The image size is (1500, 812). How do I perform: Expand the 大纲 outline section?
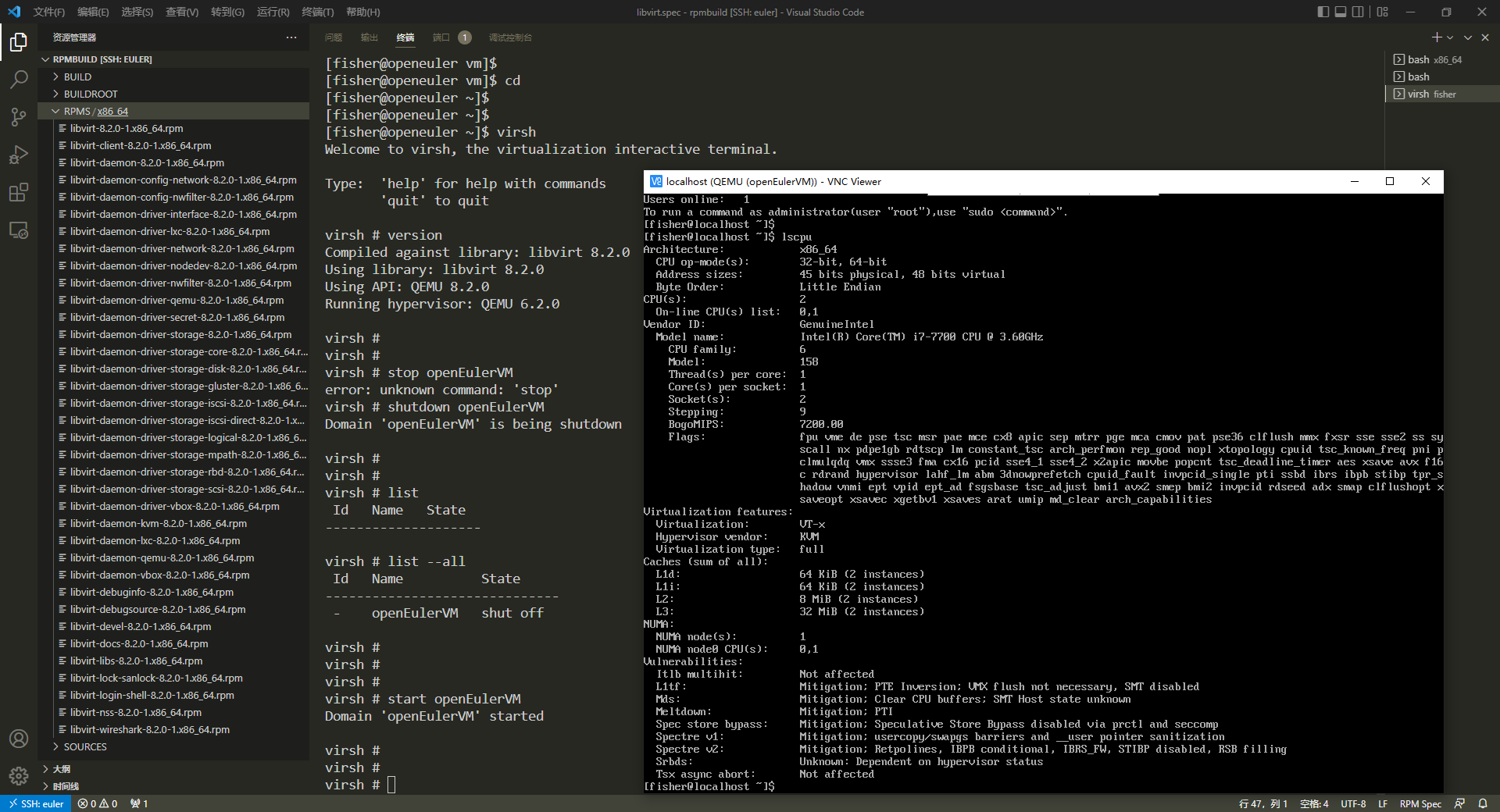(173, 769)
